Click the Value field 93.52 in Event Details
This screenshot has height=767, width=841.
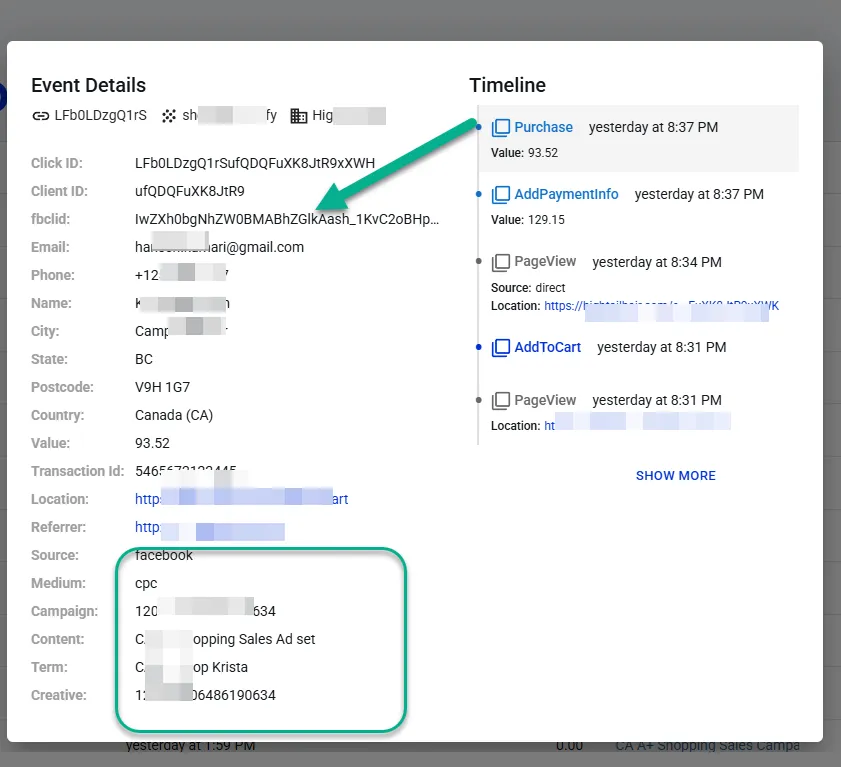click(x=152, y=443)
